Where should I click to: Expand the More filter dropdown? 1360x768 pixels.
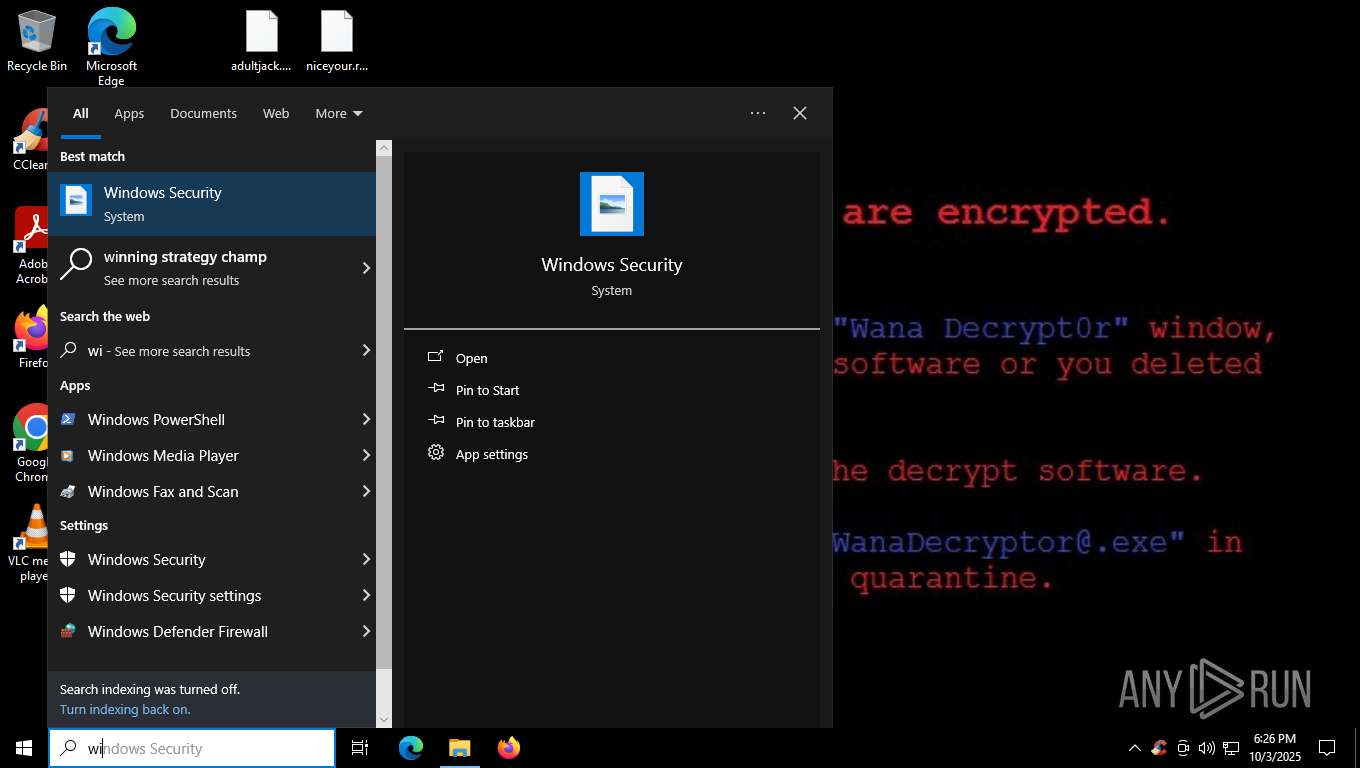pyautogui.click(x=339, y=113)
